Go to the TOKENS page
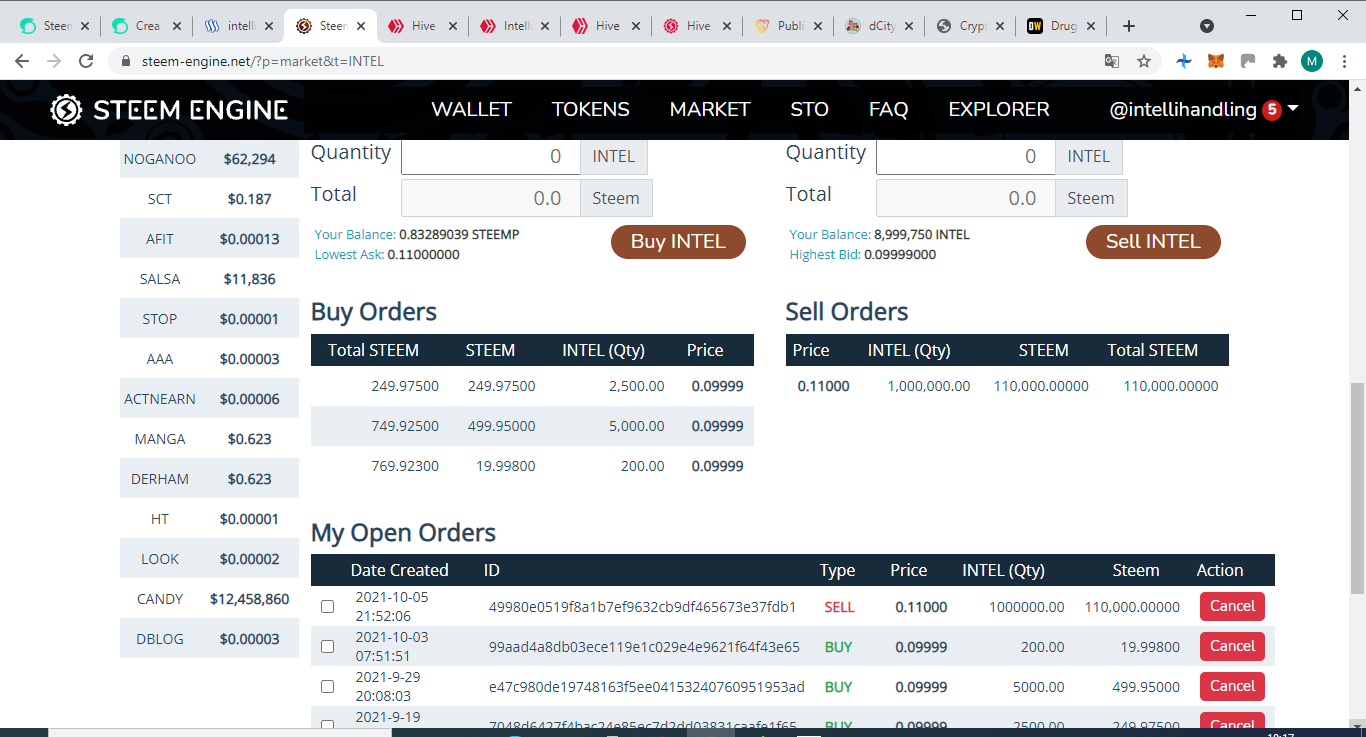 coord(591,110)
